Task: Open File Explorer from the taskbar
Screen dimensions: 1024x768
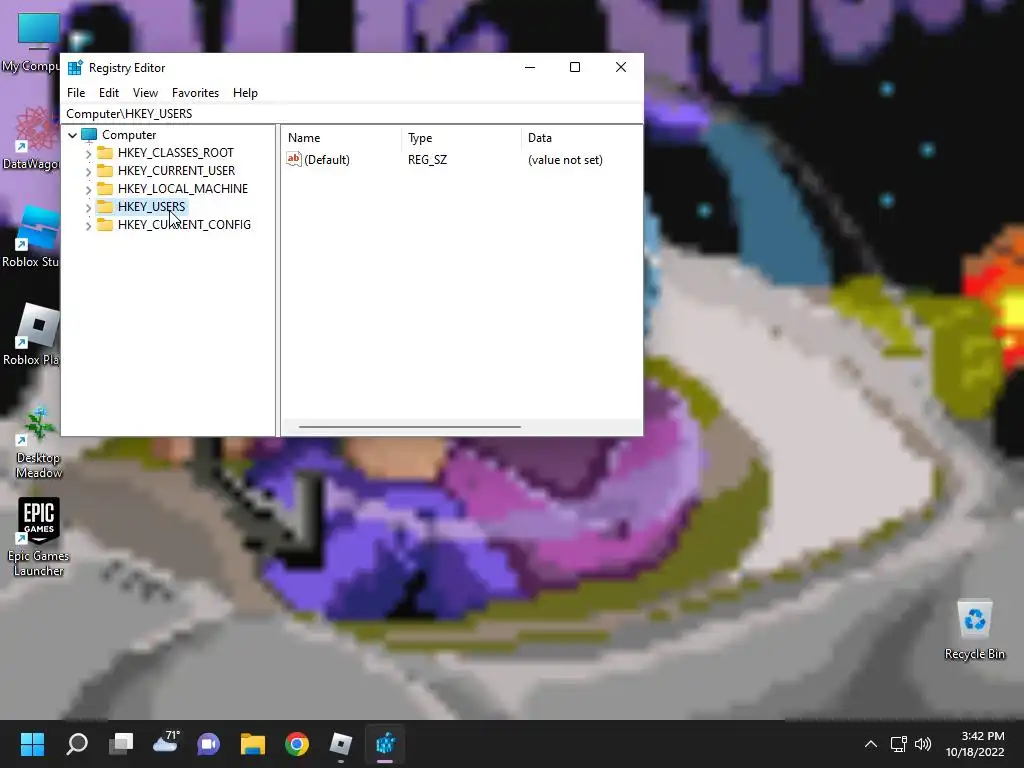Action: tap(253, 744)
